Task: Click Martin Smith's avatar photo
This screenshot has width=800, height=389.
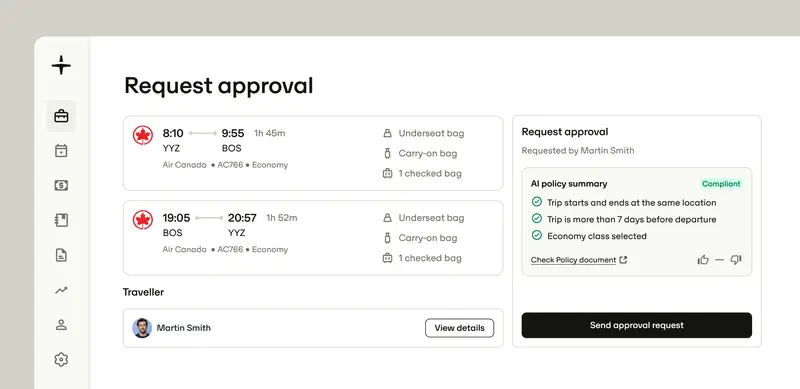Action: click(x=142, y=328)
